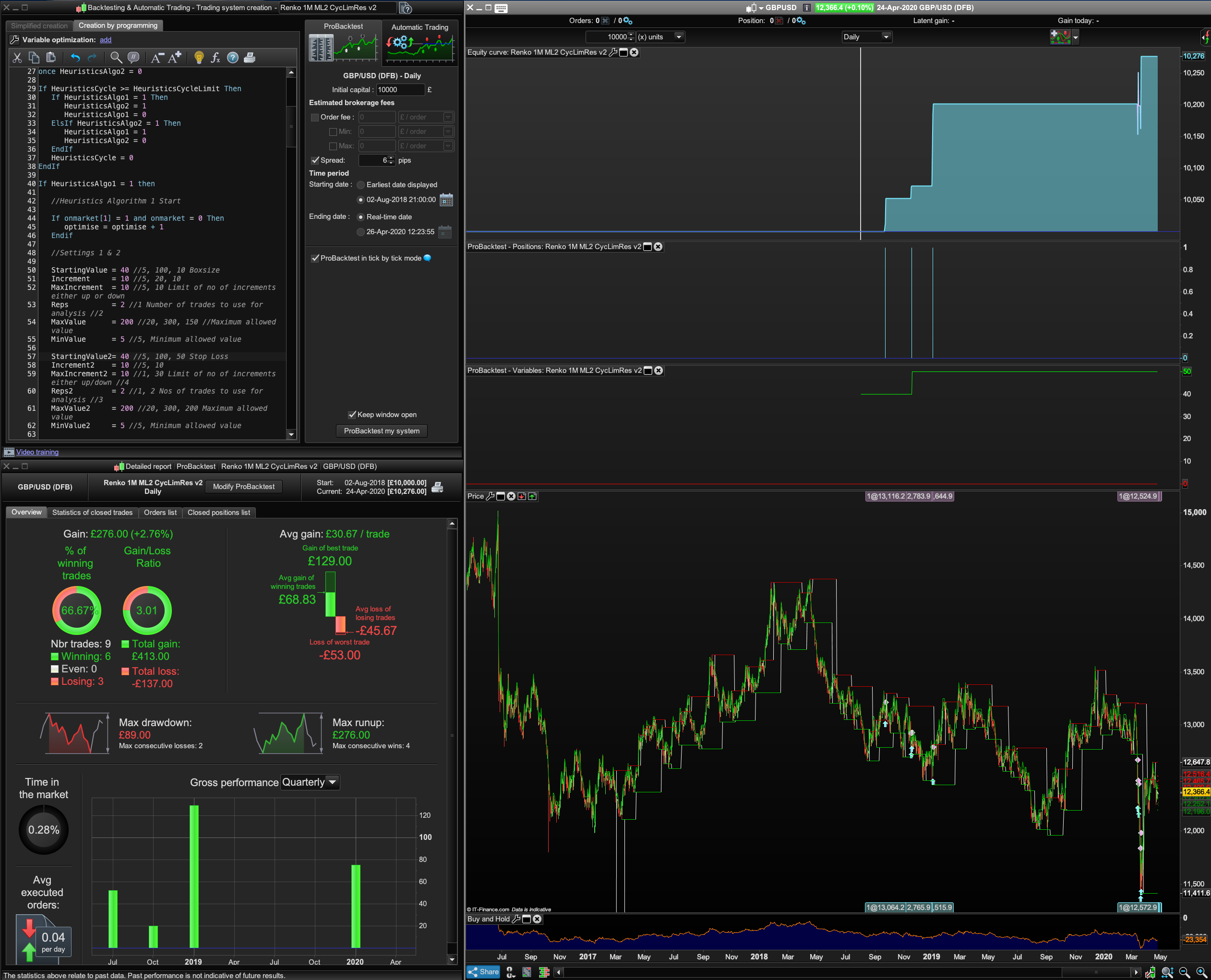Enable the Order fee checkbox
1211x980 pixels.
(x=315, y=118)
